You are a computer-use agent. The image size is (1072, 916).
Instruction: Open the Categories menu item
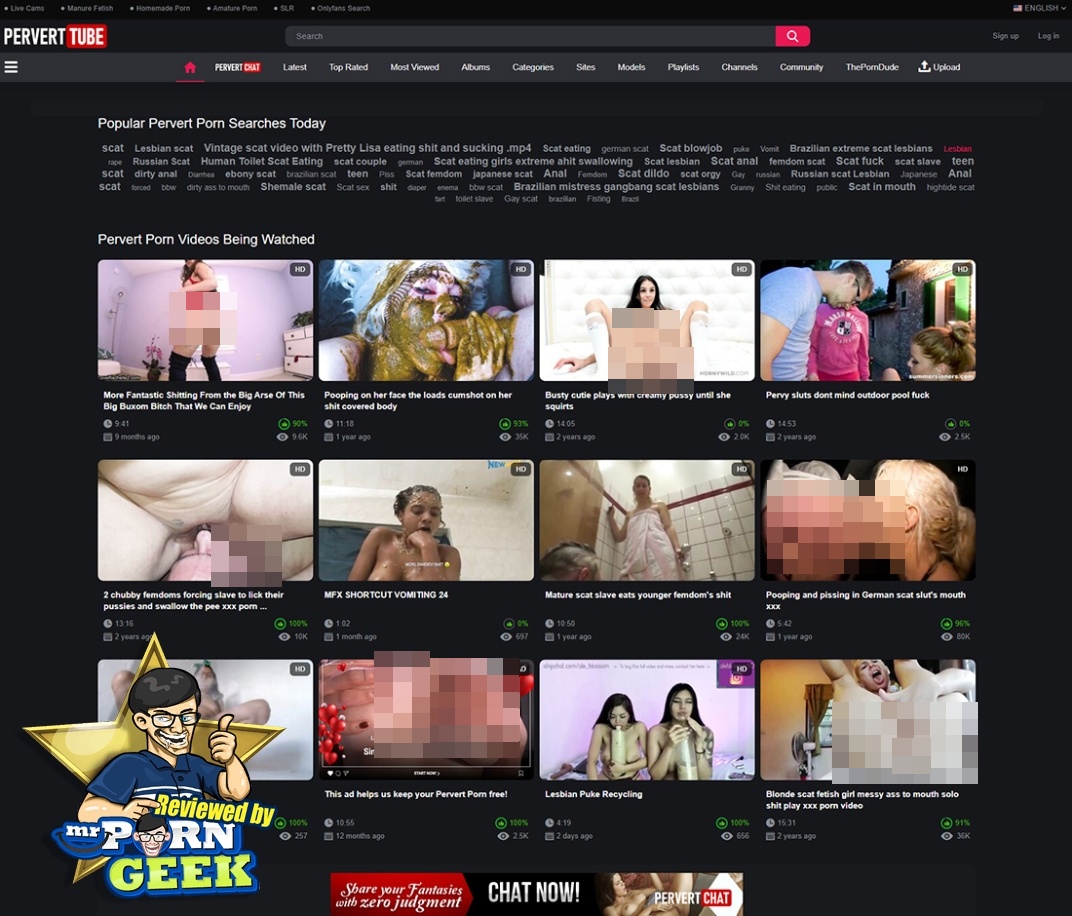(533, 67)
